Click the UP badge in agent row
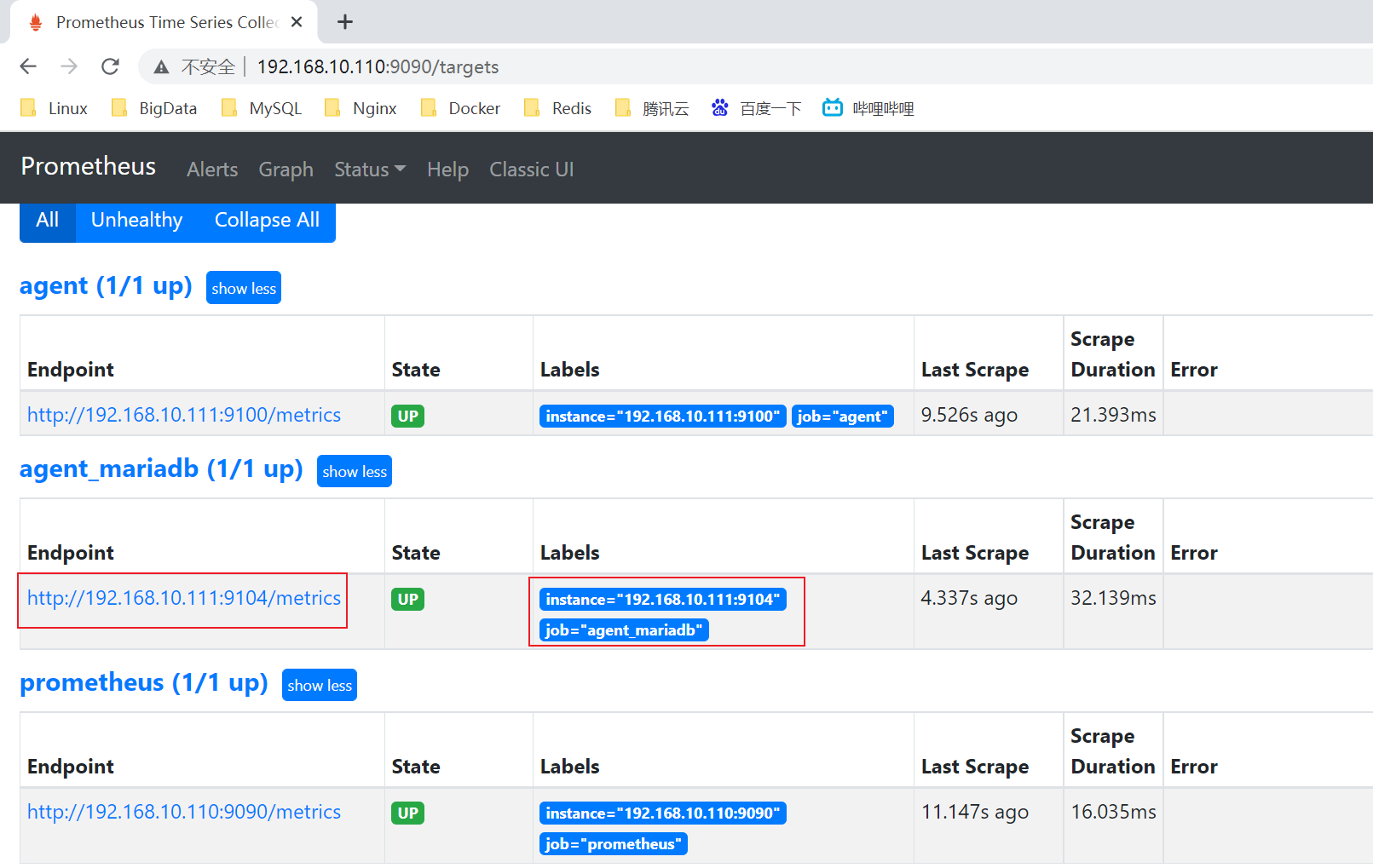The height and width of the screenshot is (868, 1373). tap(408, 416)
